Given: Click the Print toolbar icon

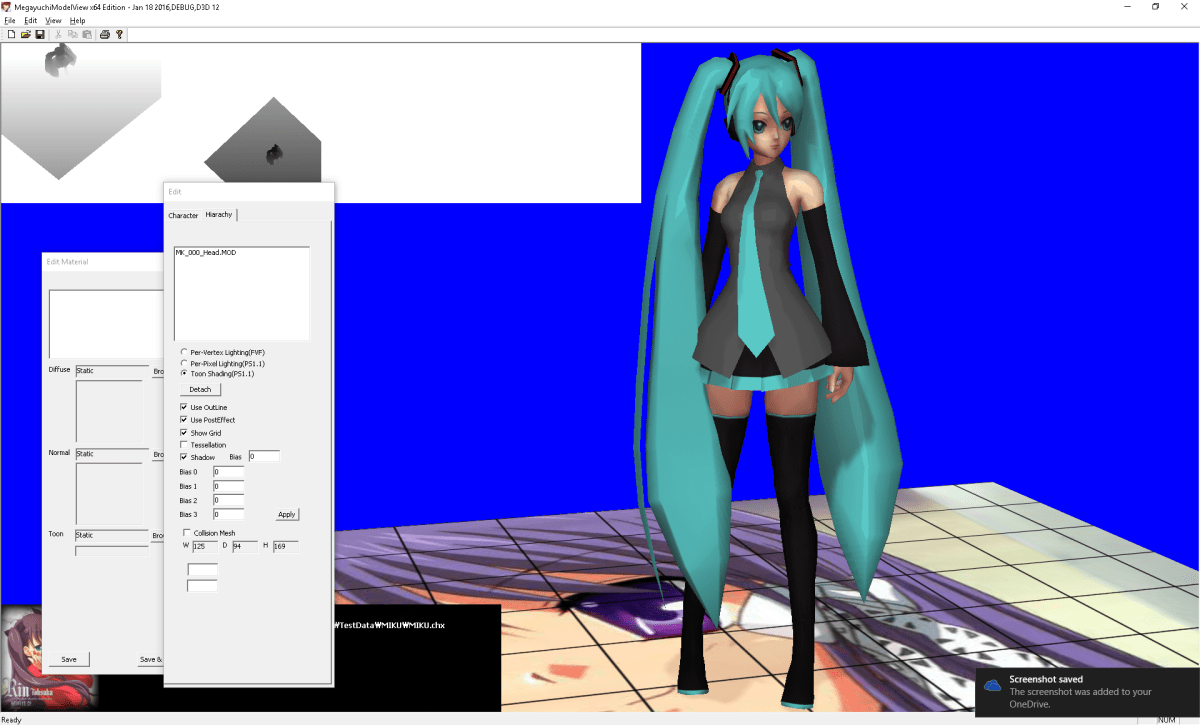Looking at the screenshot, I should 105,33.
